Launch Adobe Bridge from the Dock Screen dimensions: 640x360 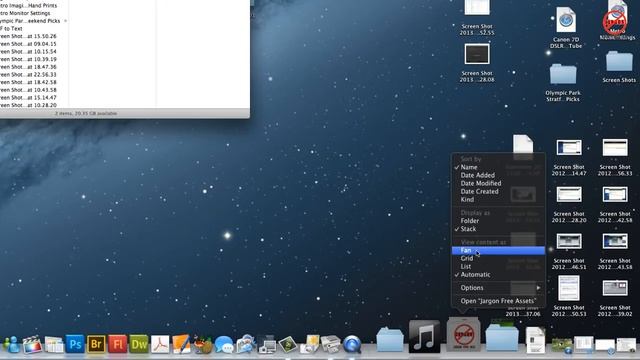[x=96, y=344]
